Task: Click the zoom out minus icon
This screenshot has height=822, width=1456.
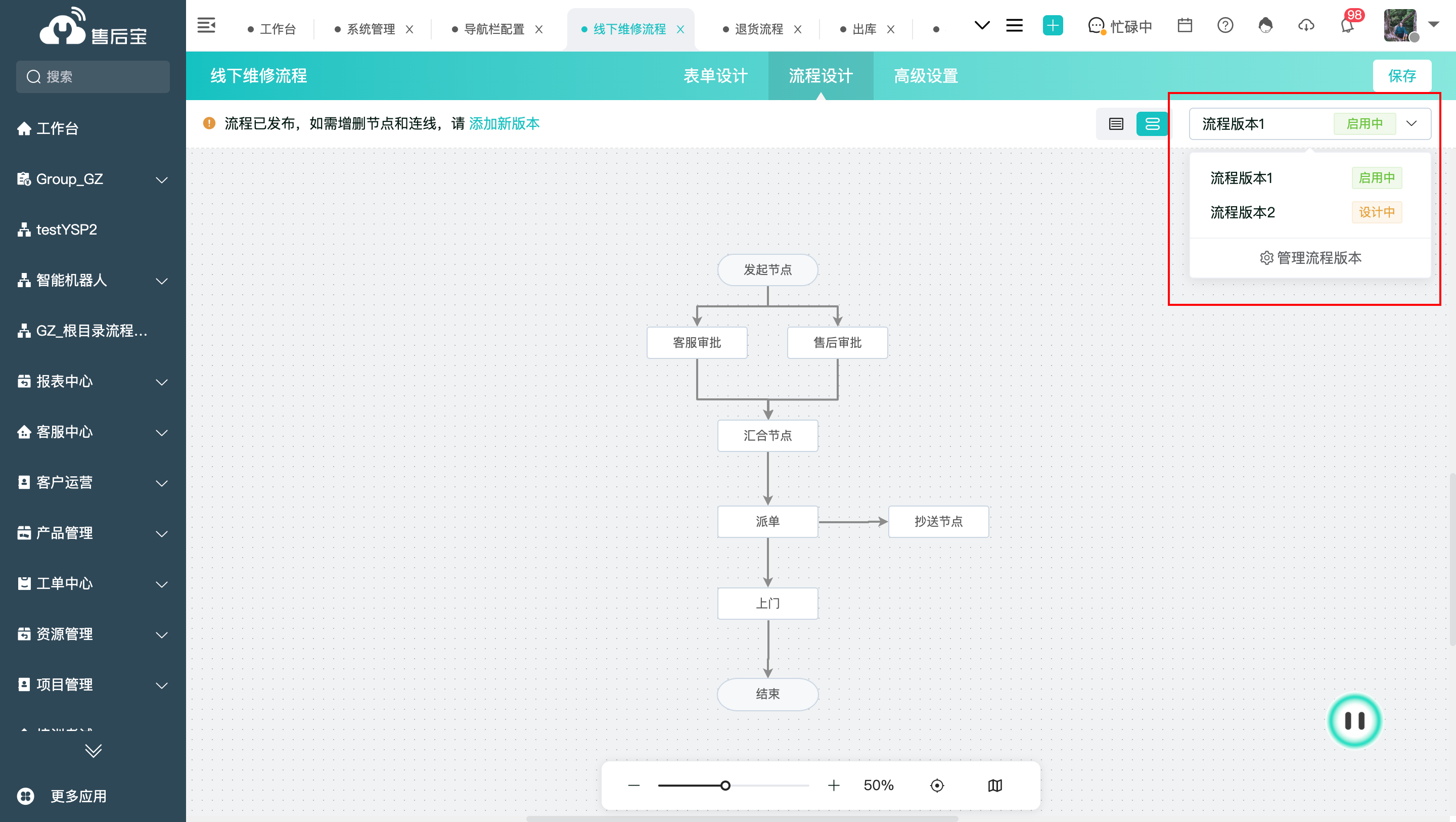Action: pos(633,785)
